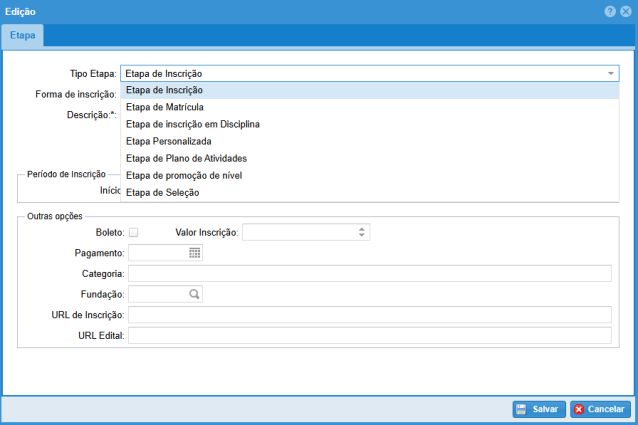Select Etapa de Seleção option
Screen dimensions: 638x425
(x=162, y=192)
